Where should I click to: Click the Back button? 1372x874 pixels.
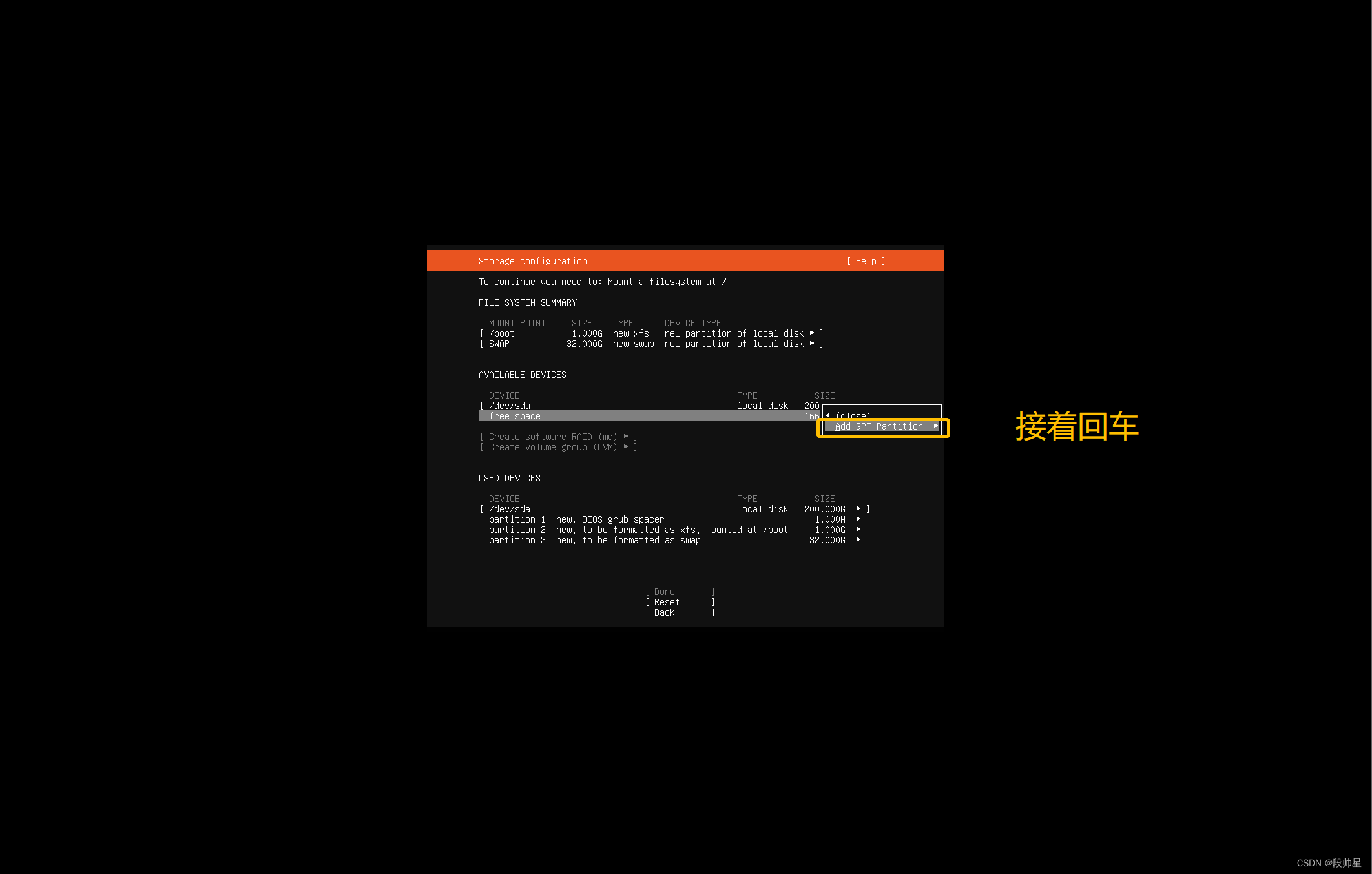click(x=680, y=612)
